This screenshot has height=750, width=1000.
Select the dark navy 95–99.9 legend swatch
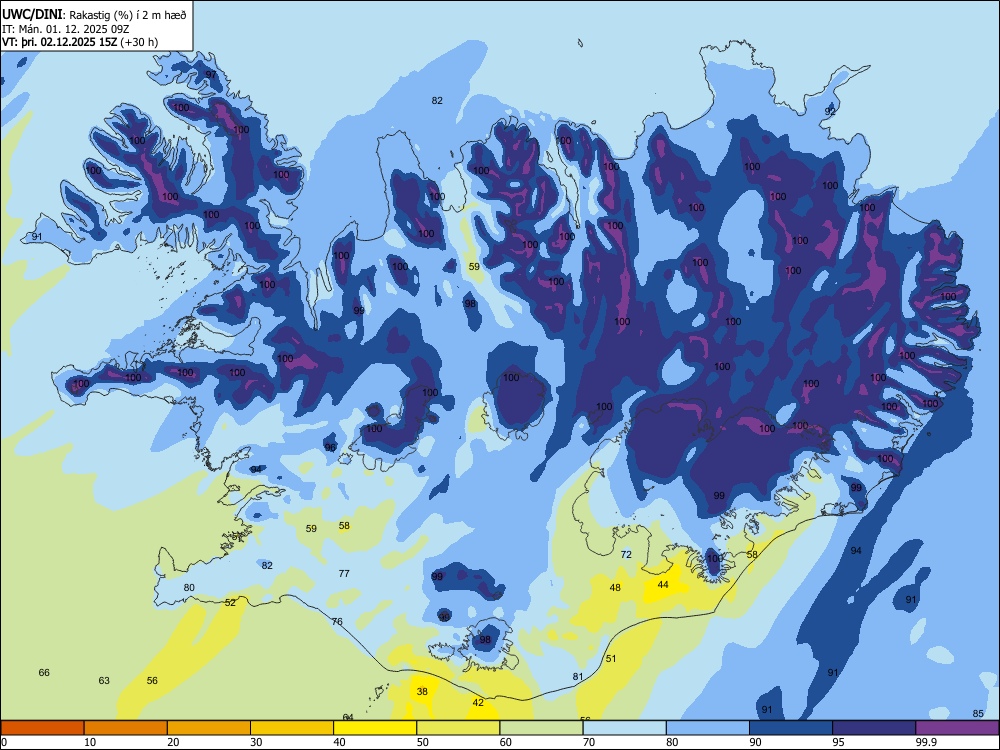point(874,728)
